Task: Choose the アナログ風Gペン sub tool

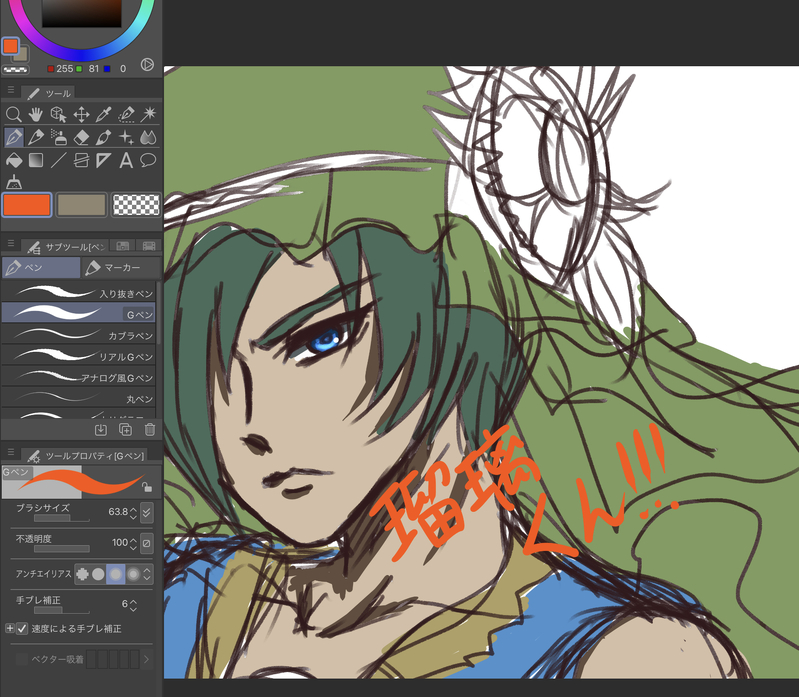Action: [78, 377]
